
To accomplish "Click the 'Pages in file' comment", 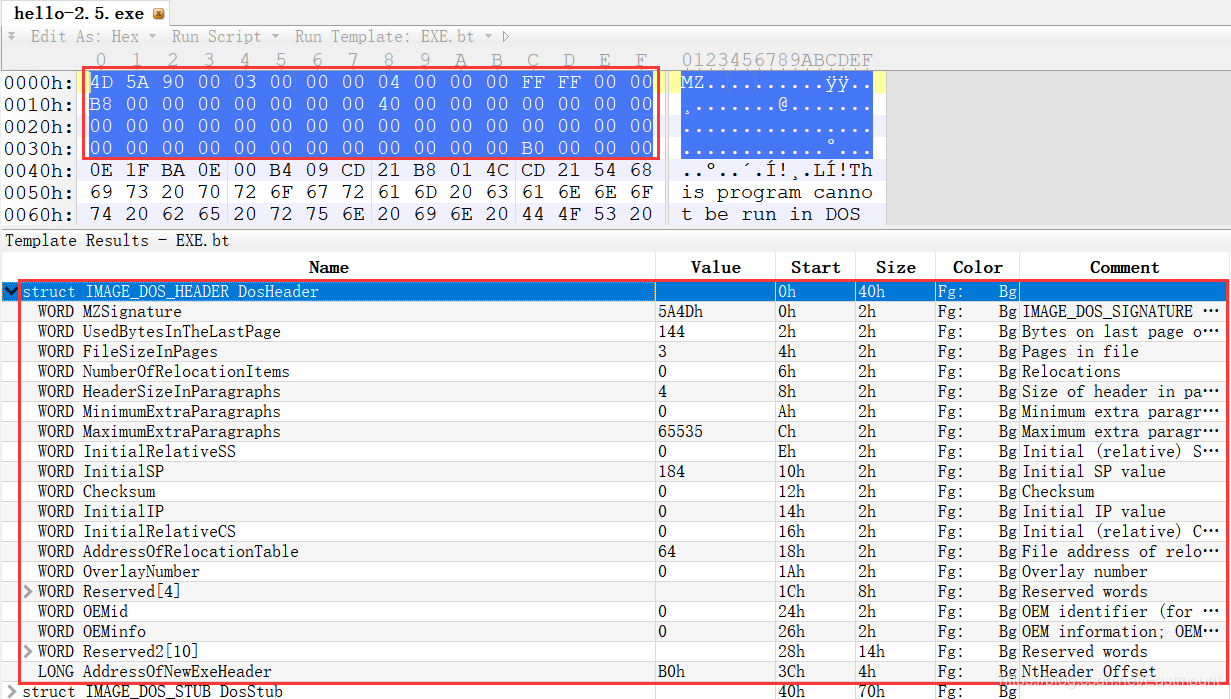I will click(x=1080, y=352).
